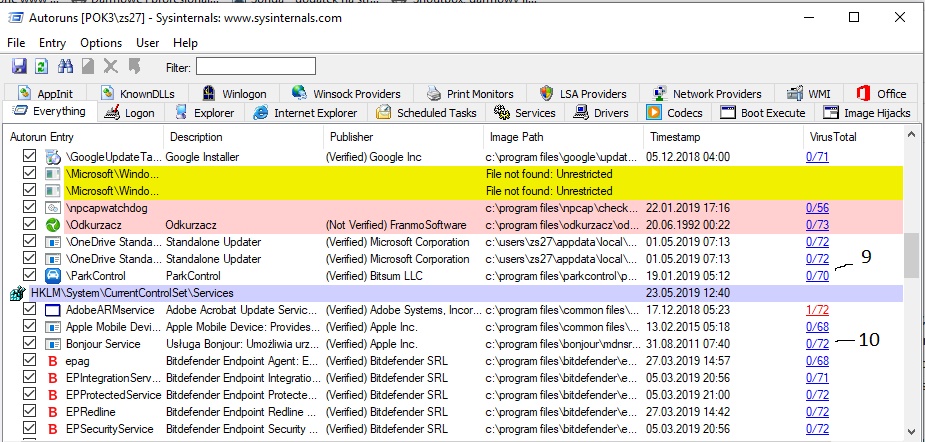
Task: Sort by the Publisher column header
Action: (x=403, y=137)
